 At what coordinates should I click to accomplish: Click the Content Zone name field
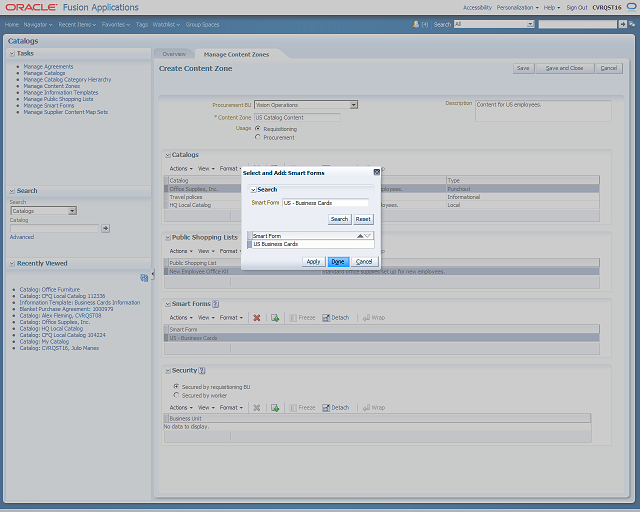click(x=297, y=118)
